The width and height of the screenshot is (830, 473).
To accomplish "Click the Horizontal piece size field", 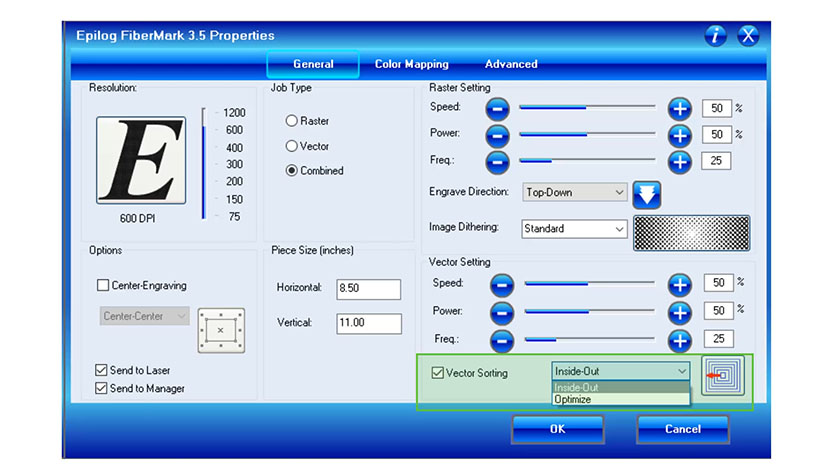I will coord(368,289).
